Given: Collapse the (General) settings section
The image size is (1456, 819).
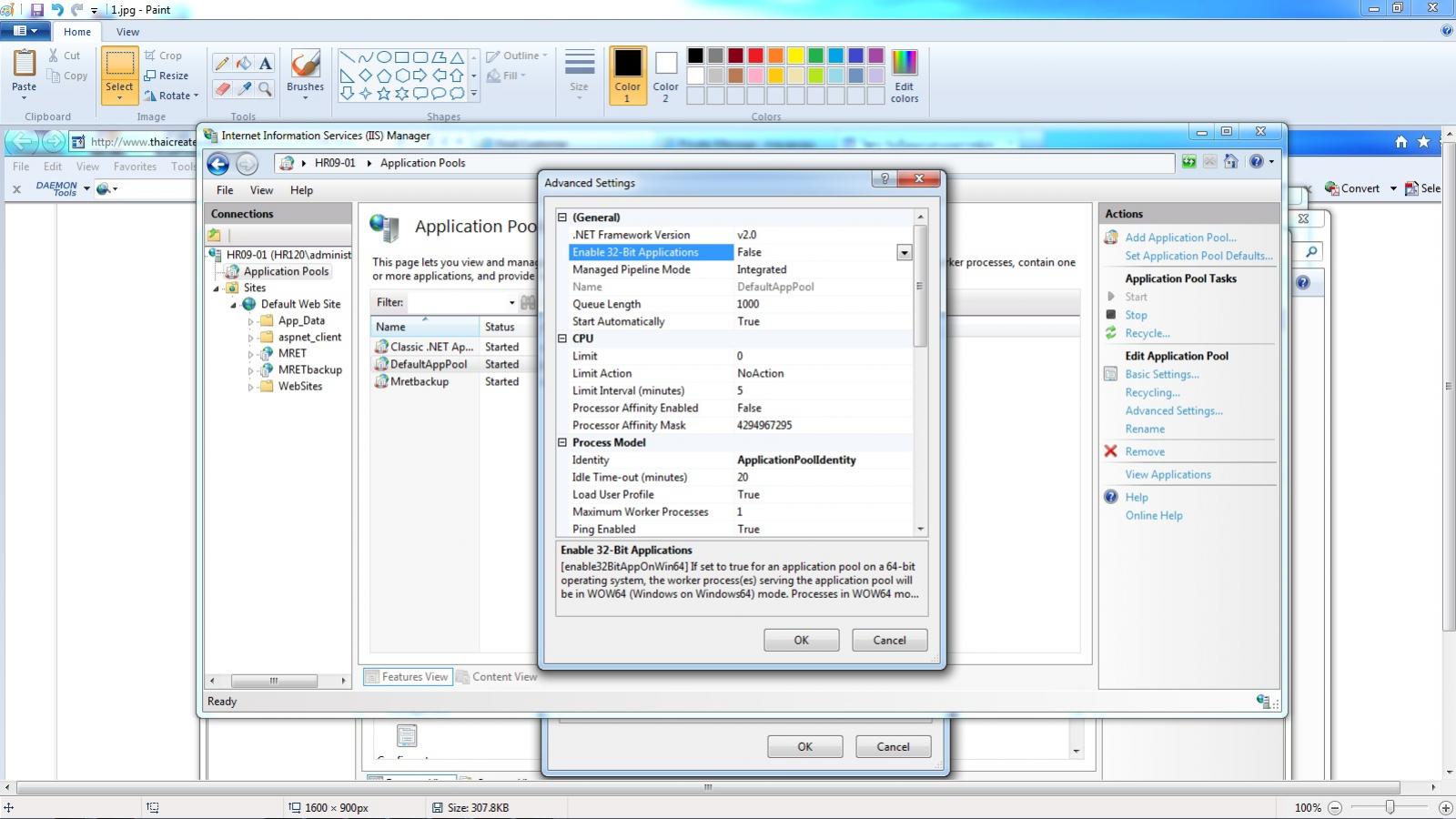Looking at the screenshot, I should 562,217.
